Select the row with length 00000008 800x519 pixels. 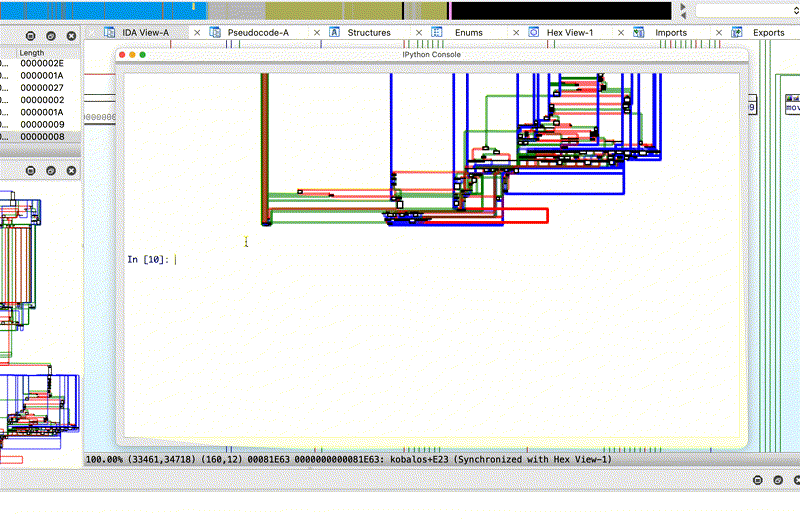[42, 137]
